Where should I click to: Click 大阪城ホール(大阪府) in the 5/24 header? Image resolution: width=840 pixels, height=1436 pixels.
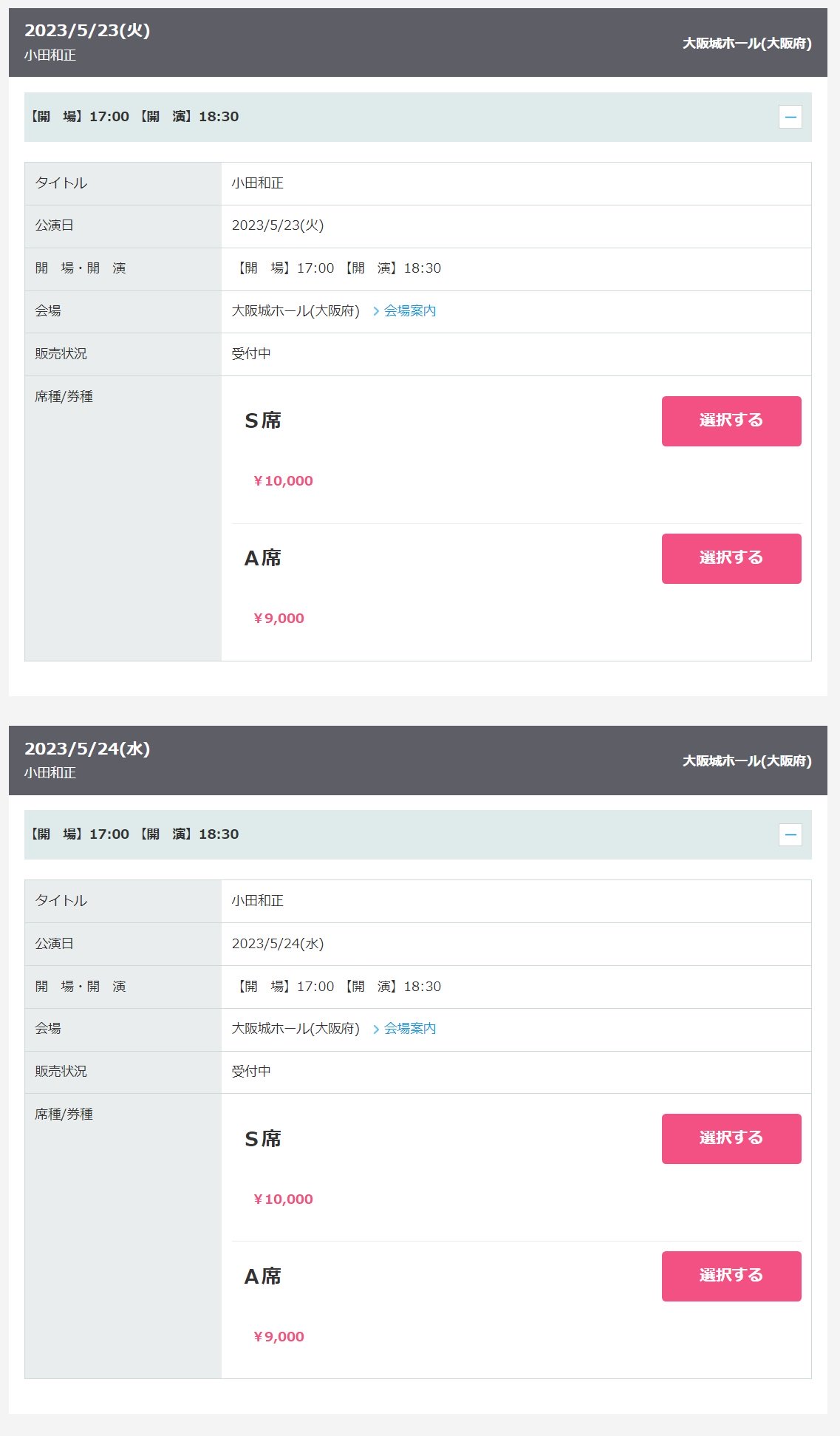click(747, 760)
